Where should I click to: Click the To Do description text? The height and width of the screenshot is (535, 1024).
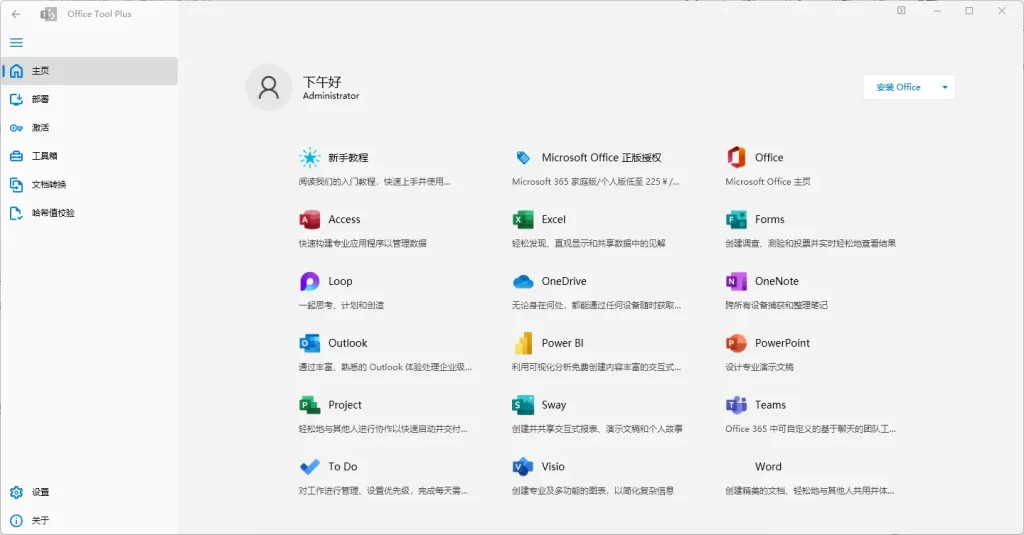click(x=383, y=491)
